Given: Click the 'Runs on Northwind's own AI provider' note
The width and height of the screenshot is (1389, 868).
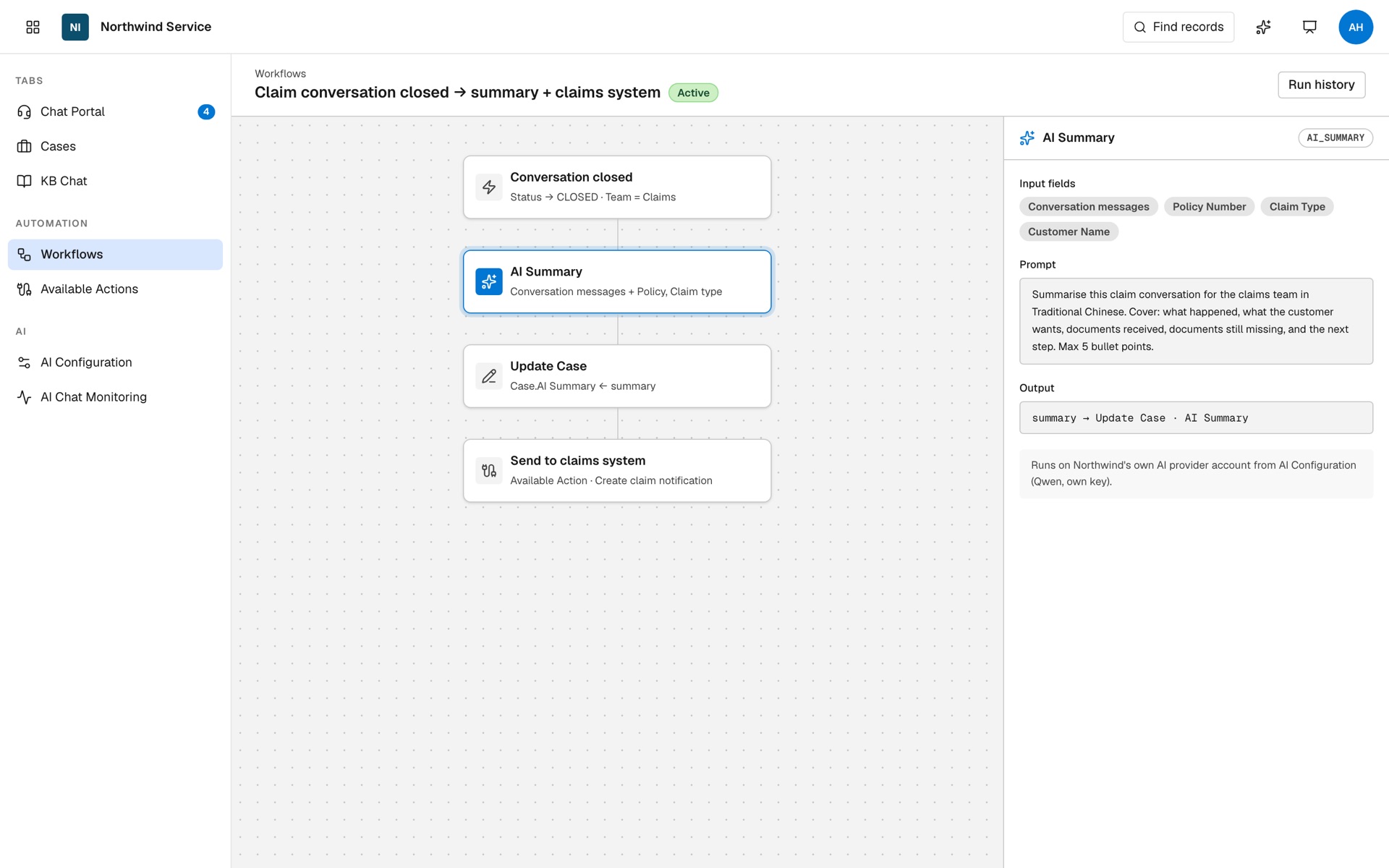Looking at the screenshot, I should (1196, 474).
